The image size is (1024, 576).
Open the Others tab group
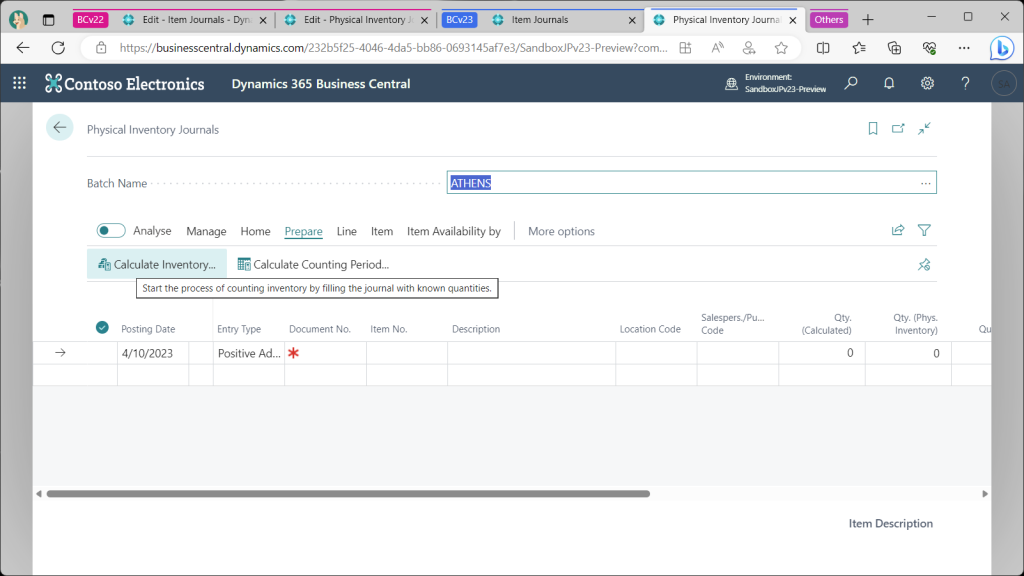[x=829, y=20]
